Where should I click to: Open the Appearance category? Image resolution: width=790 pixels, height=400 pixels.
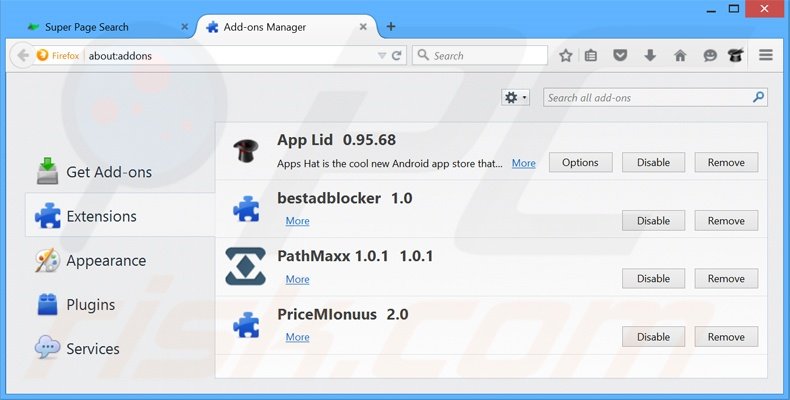click(120, 260)
